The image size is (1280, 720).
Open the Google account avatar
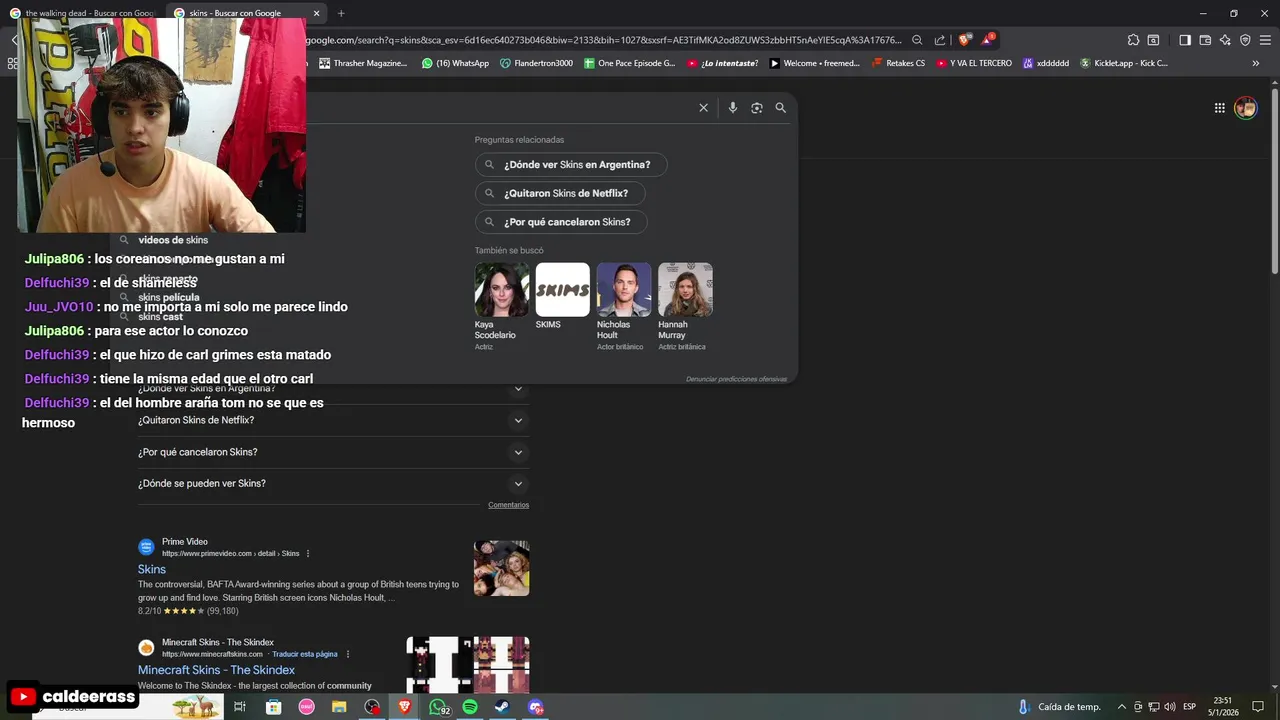click(x=1245, y=108)
